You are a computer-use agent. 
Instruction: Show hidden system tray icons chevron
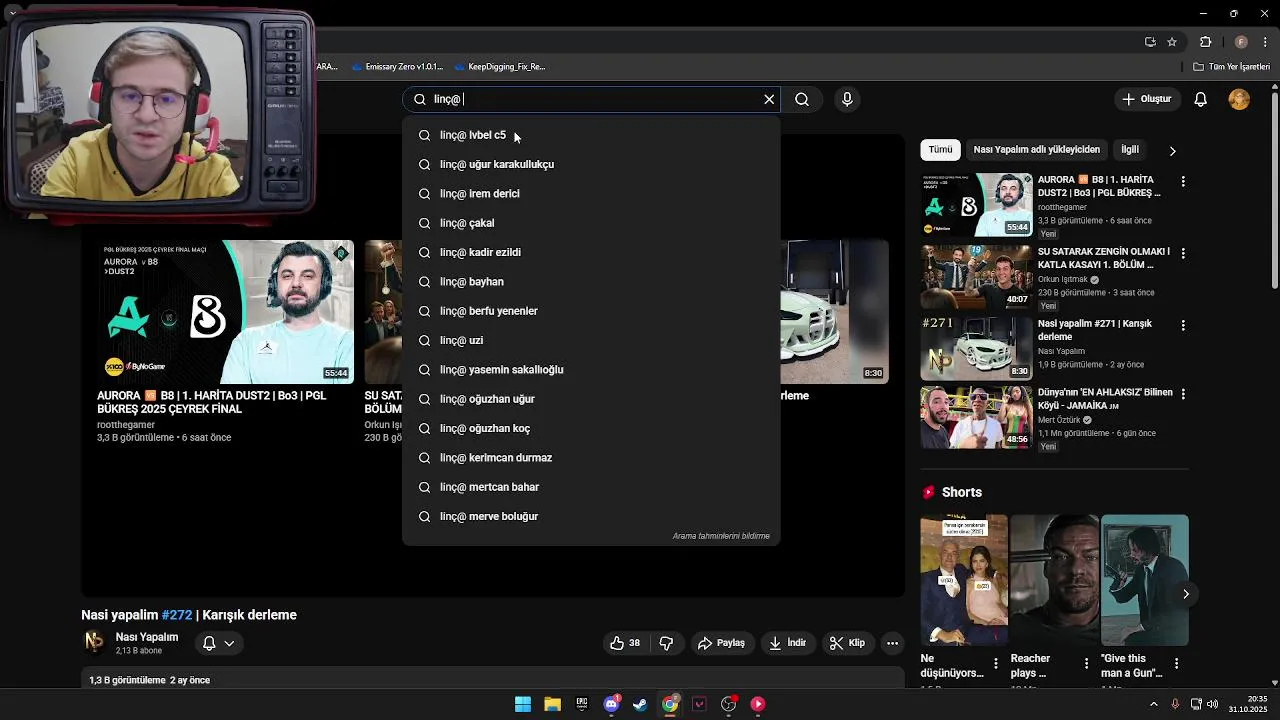coord(1153,704)
